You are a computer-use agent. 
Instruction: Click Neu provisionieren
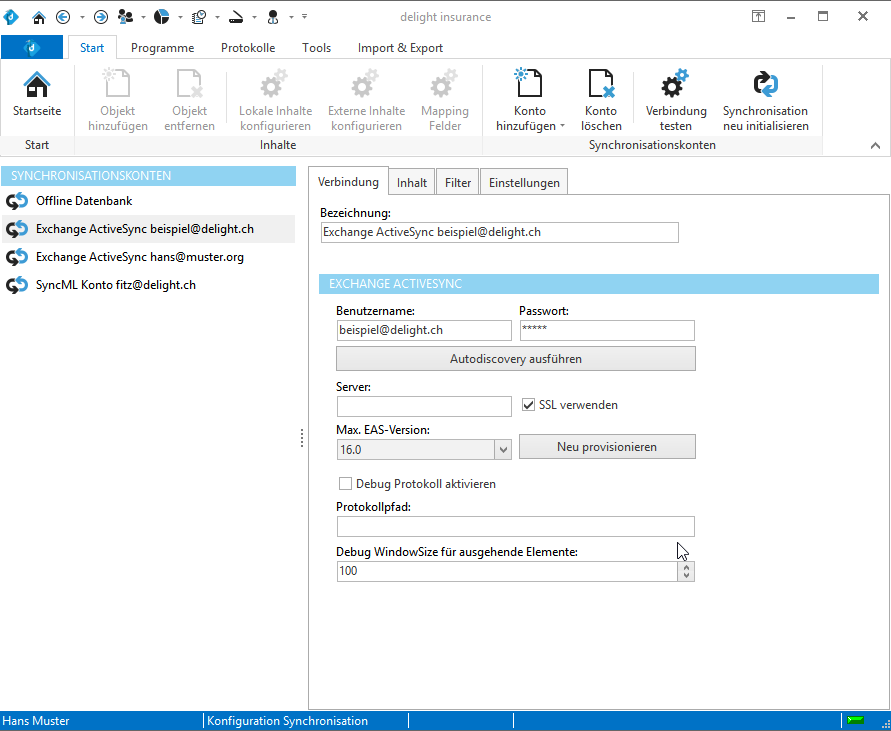click(x=607, y=446)
